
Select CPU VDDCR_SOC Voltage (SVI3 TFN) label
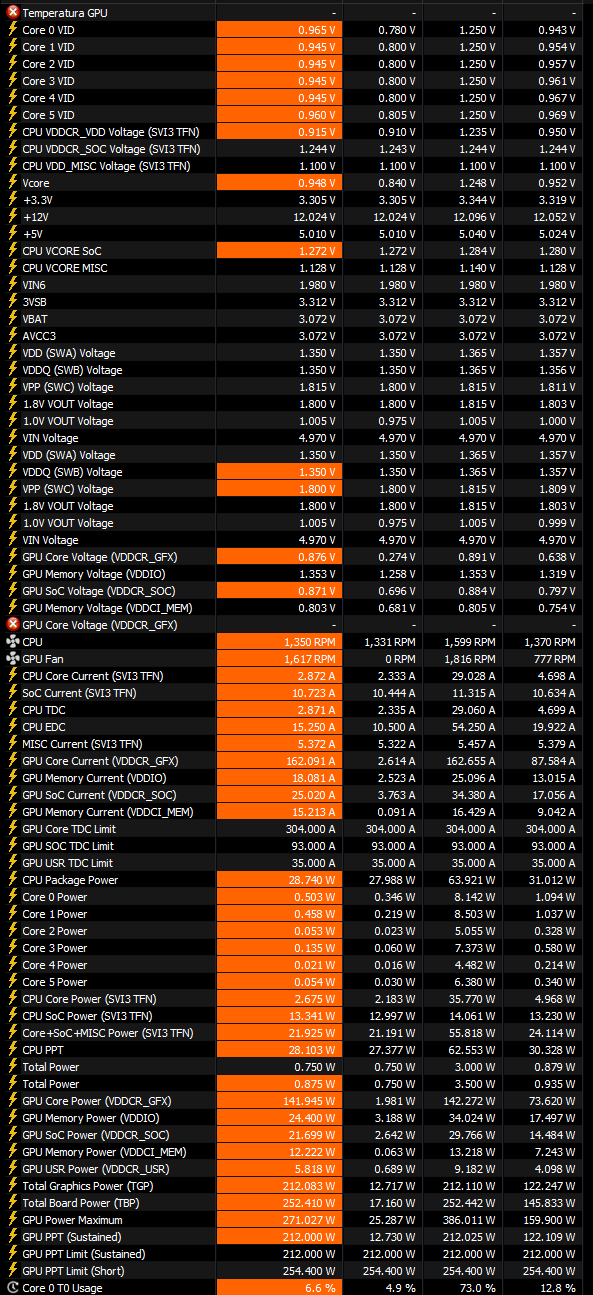tap(111, 149)
